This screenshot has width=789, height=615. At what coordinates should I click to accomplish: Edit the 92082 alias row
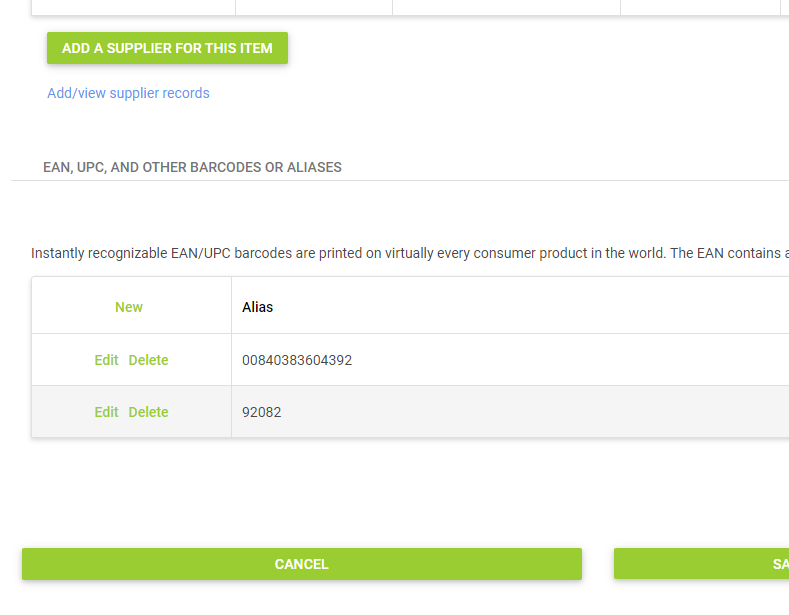pos(106,412)
